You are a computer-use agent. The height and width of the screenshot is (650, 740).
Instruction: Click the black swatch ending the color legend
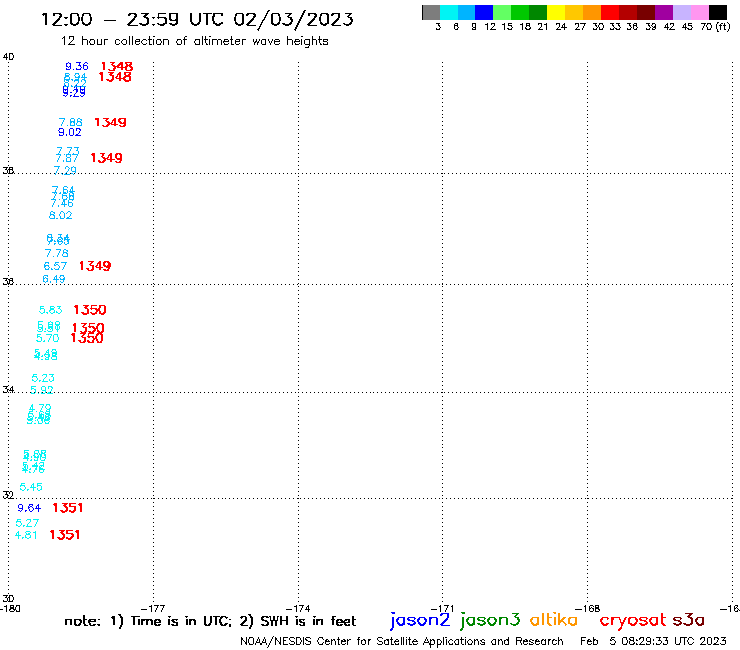tap(718, 12)
